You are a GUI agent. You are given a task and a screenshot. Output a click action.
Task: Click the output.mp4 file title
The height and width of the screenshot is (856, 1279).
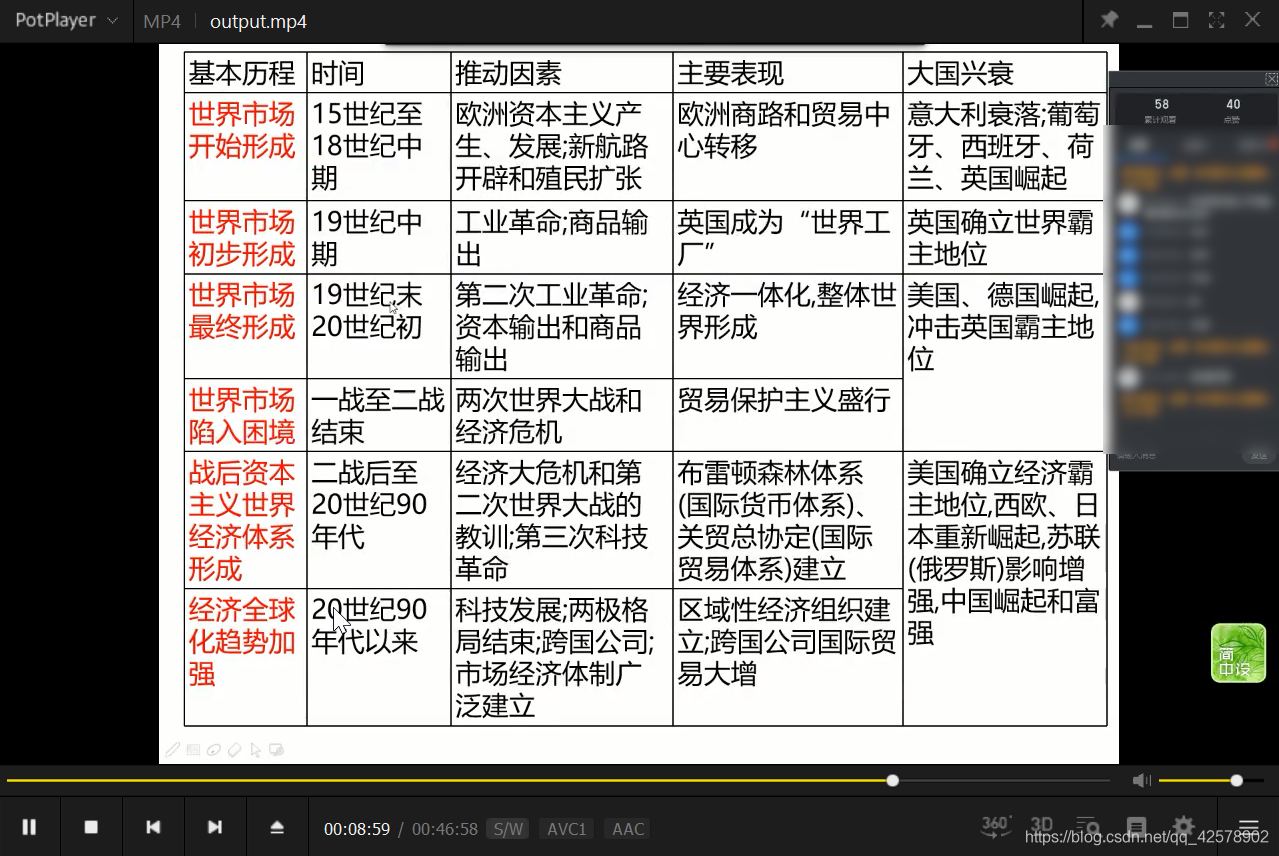point(258,21)
